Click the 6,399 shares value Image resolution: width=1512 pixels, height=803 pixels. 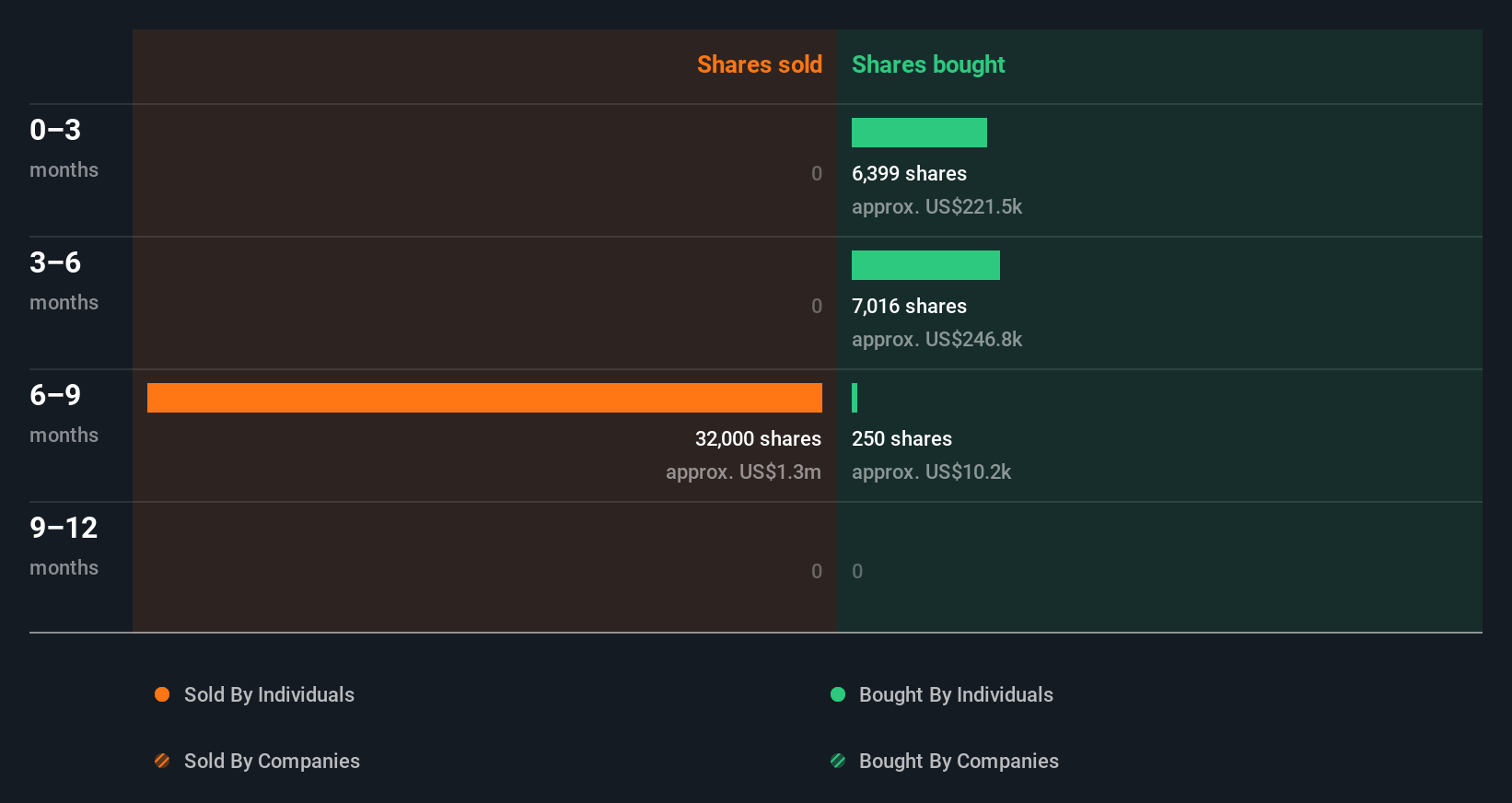[909, 174]
